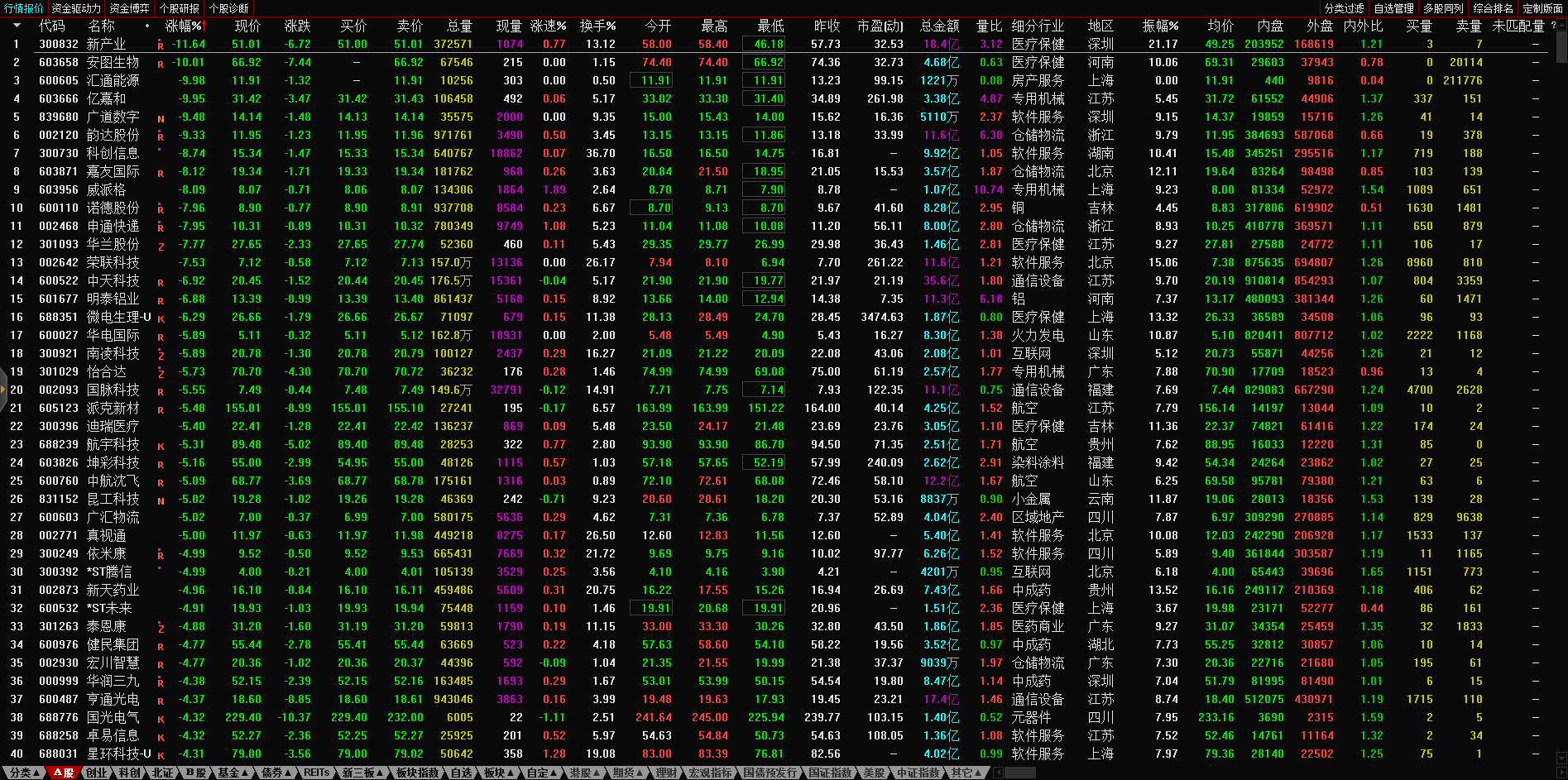Select the 科创 market tab

coord(130,773)
